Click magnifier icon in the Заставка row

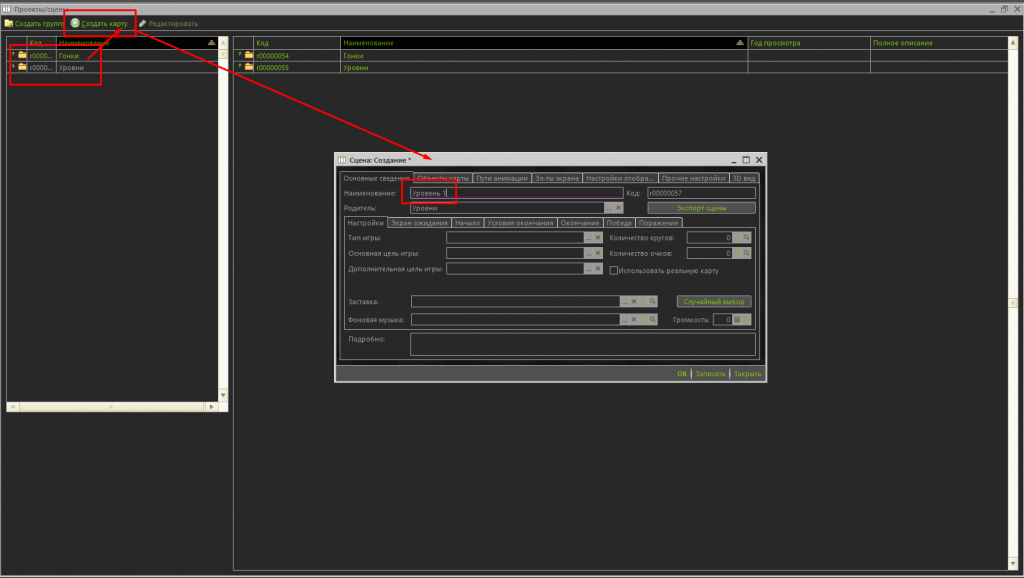[652, 302]
